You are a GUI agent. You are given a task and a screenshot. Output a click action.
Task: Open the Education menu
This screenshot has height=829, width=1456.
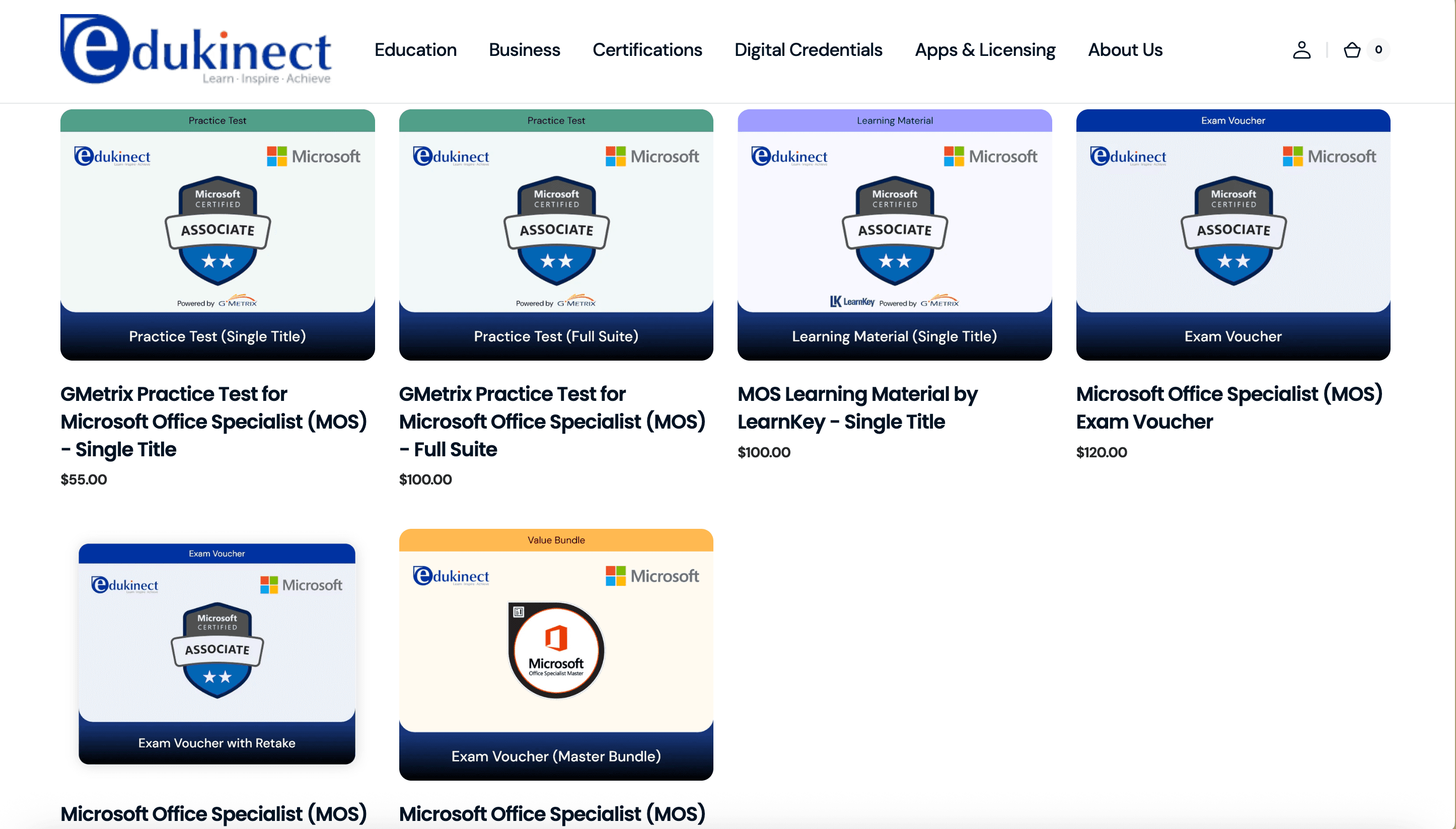click(x=415, y=49)
